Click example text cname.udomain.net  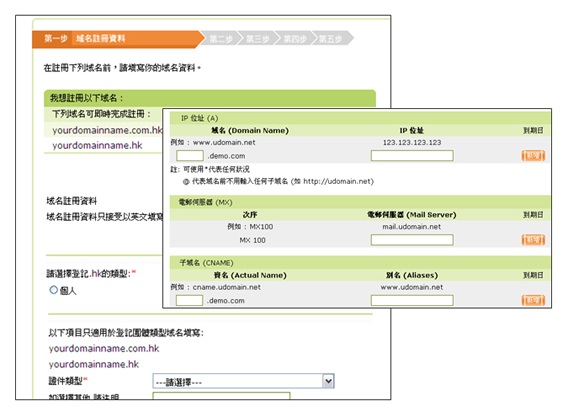[x=226, y=287]
